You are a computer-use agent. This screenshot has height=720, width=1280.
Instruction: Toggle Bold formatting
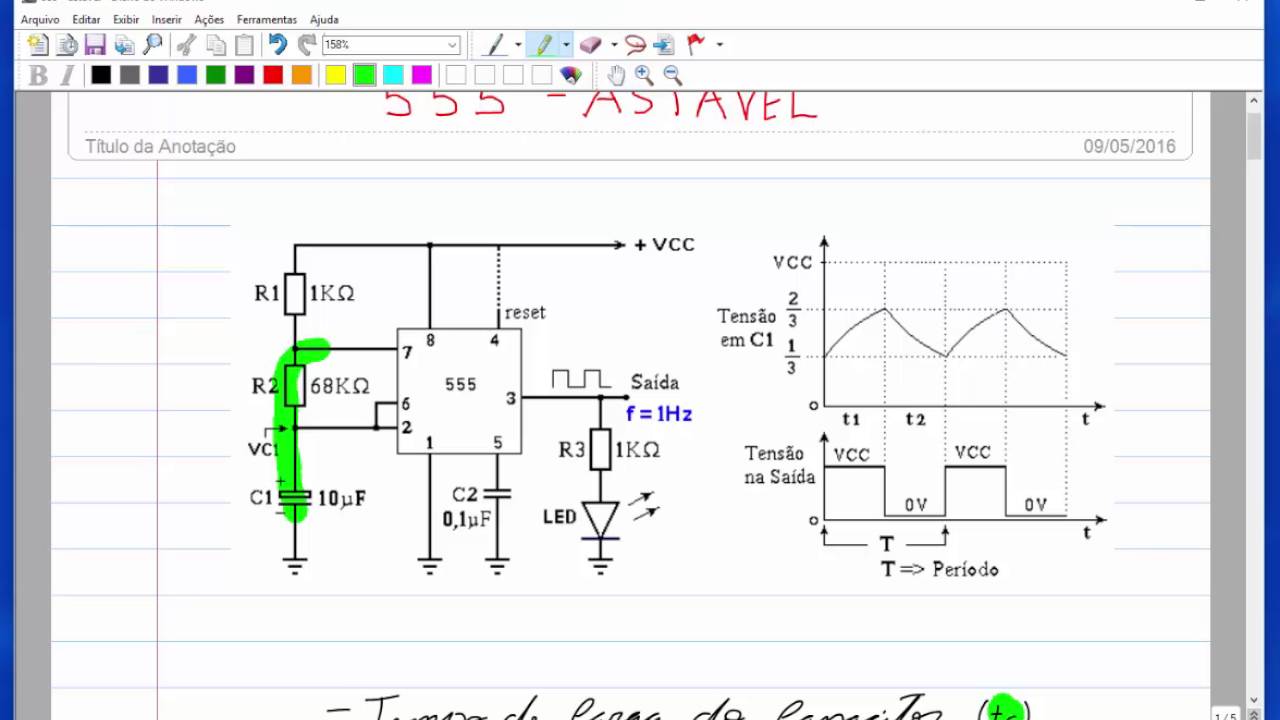38,75
